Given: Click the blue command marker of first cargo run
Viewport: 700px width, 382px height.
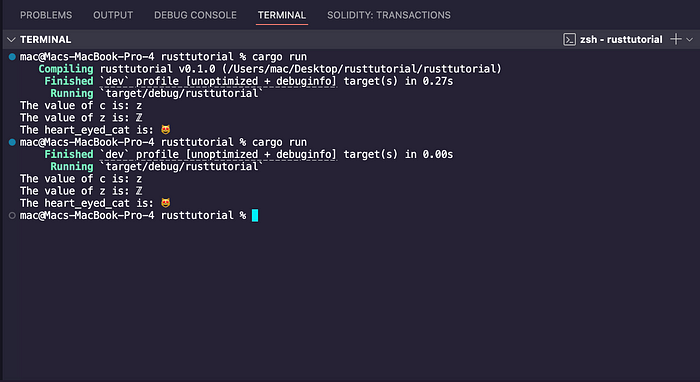Looking at the screenshot, I should coord(12,57).
